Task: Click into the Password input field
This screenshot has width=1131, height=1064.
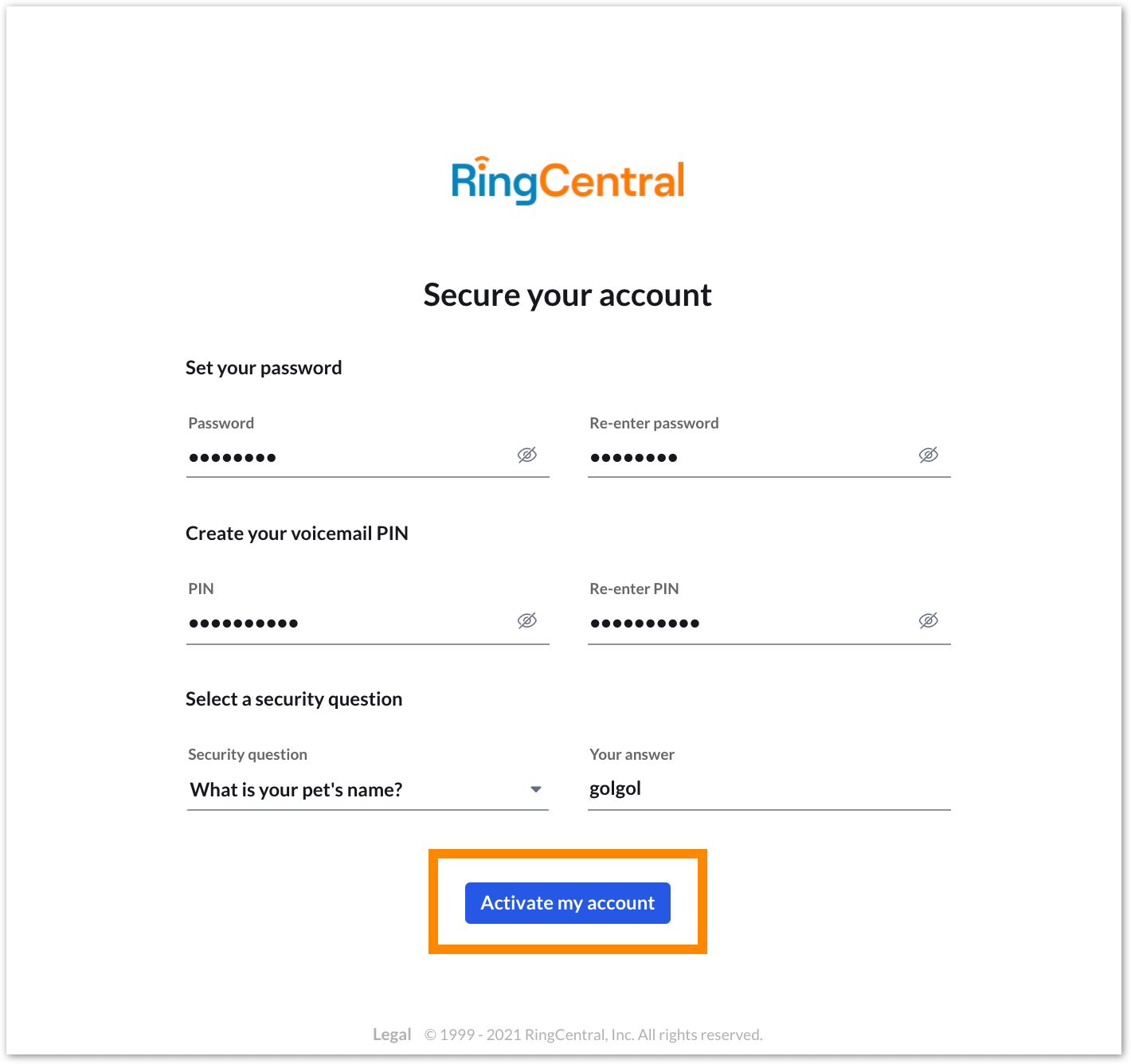Action: click(342, 456)
